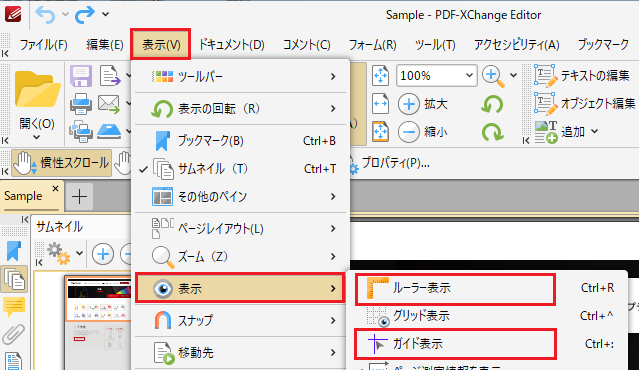
Task: Expand ズーム（Z） submenu
Action: (240, 257)
